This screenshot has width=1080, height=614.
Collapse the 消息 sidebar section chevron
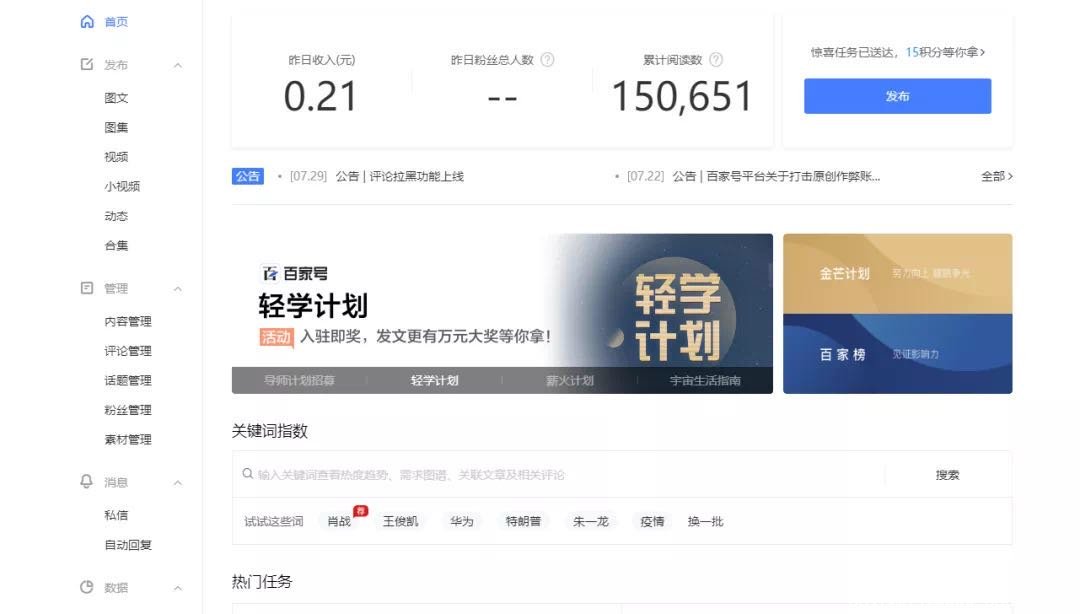coord(178,482)
